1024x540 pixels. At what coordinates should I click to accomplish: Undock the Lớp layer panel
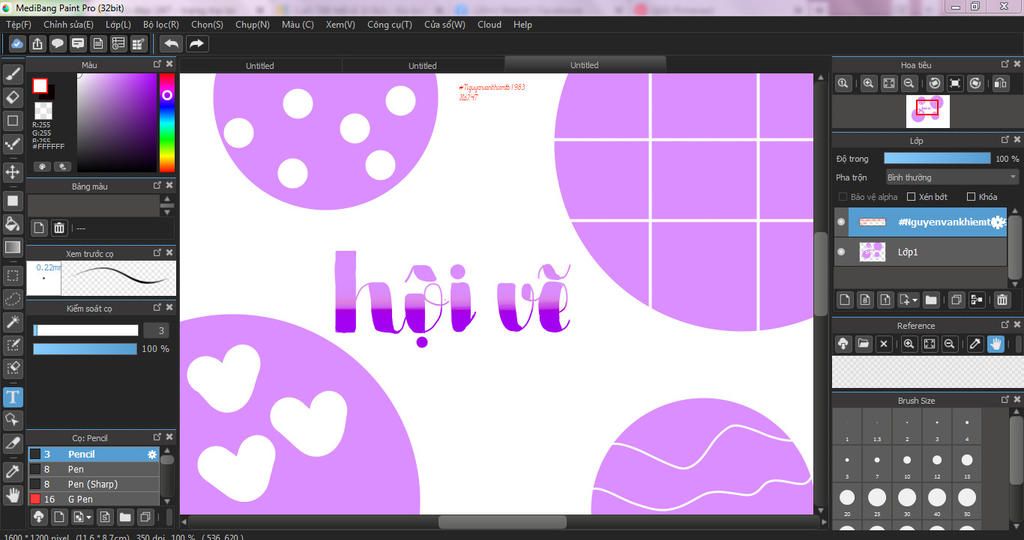point(1005,140)
